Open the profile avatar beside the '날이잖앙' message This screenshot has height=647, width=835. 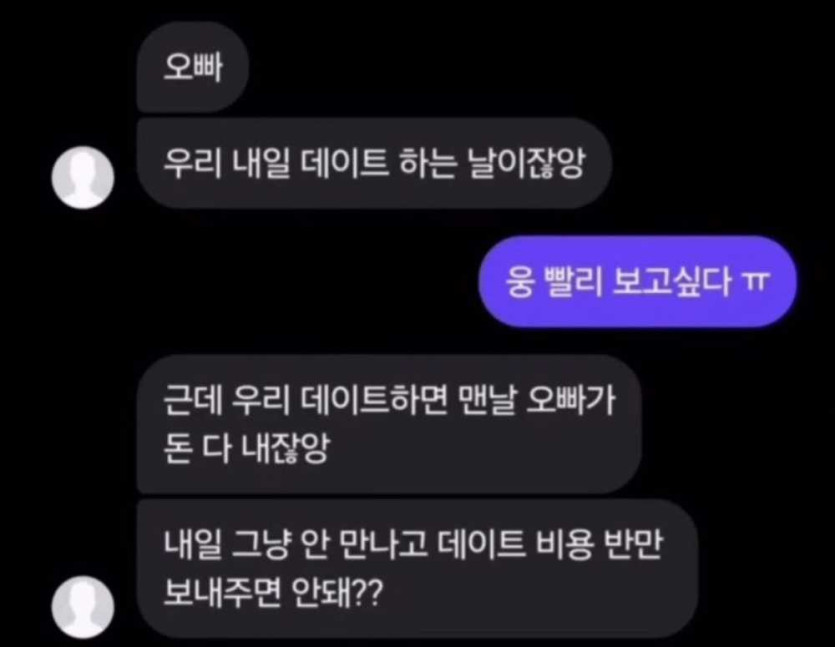pos(83,177)
